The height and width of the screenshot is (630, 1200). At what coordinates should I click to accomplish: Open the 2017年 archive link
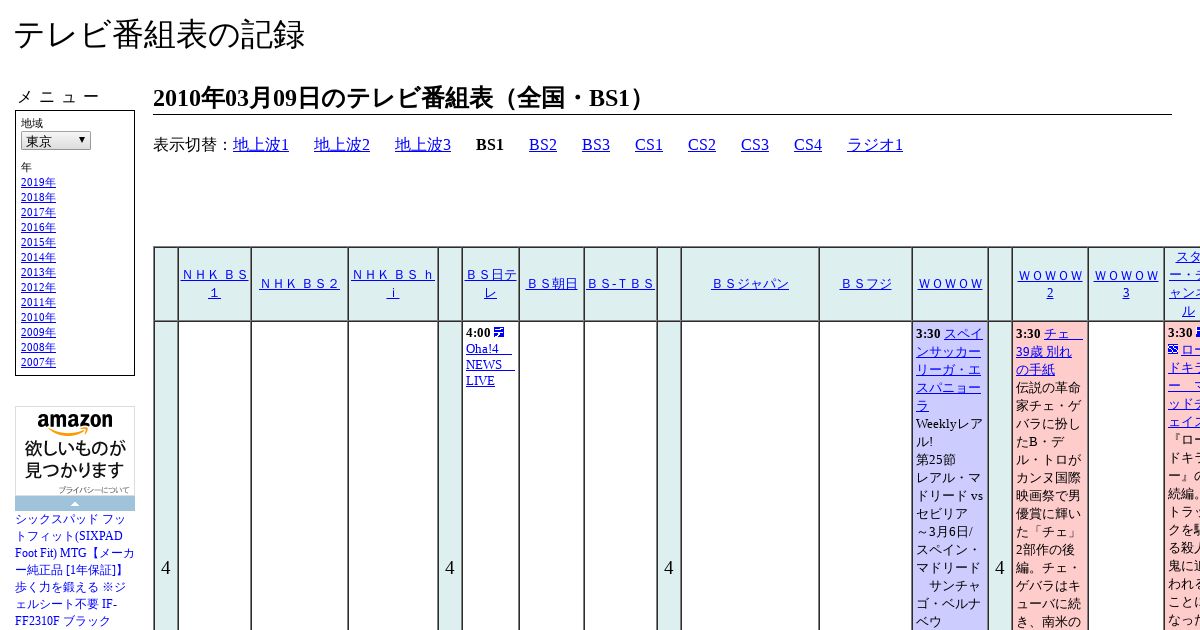click(x=38, y=213)
